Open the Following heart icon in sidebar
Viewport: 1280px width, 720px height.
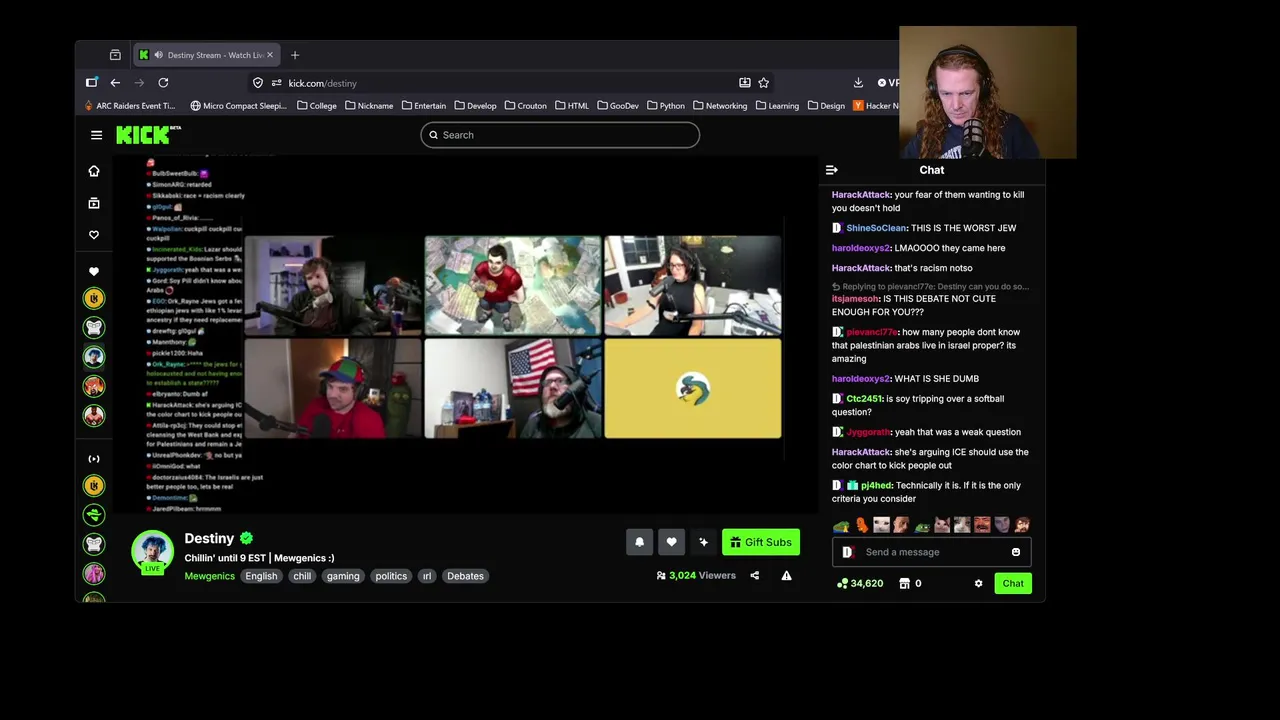pyautogui.click(x=94, y=235)
